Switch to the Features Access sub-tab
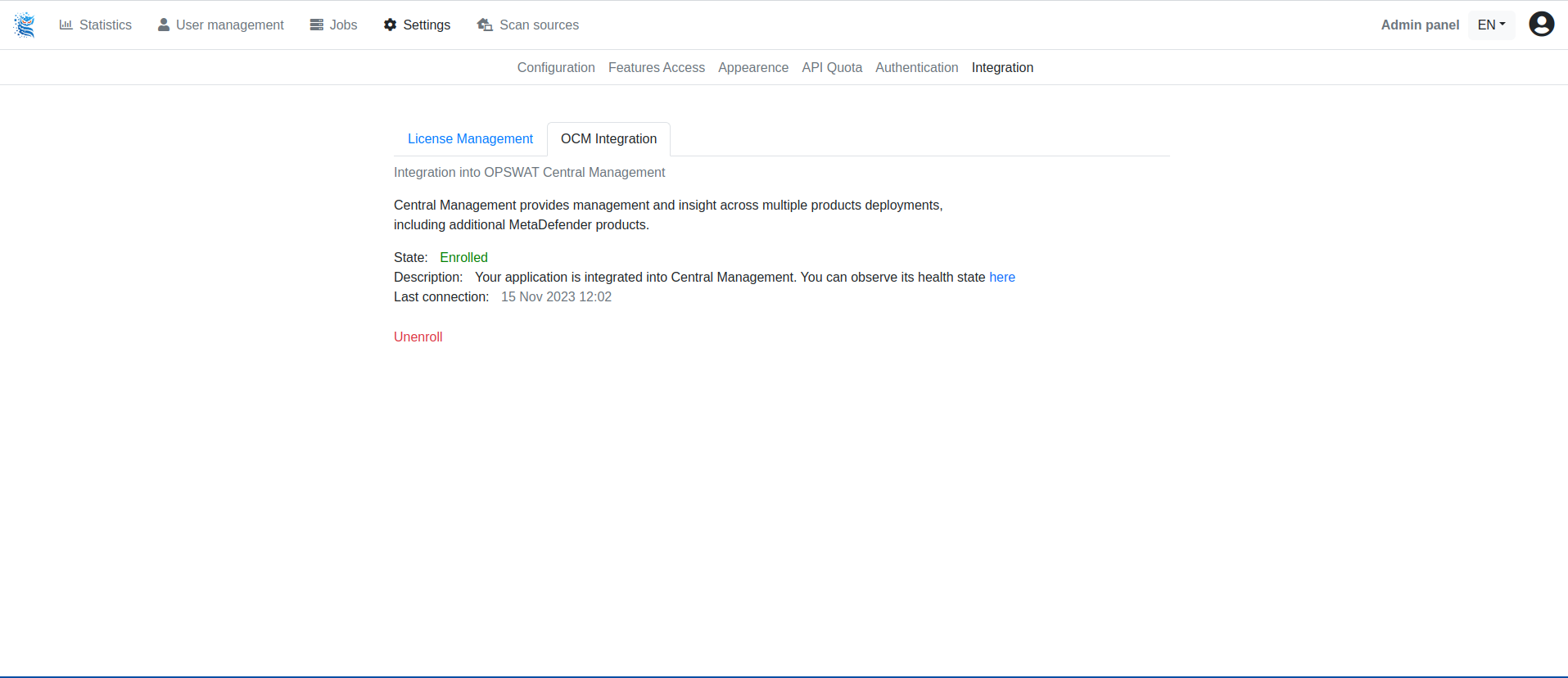The height and width of the screenshot is (678, 1568). coord(657,67)
